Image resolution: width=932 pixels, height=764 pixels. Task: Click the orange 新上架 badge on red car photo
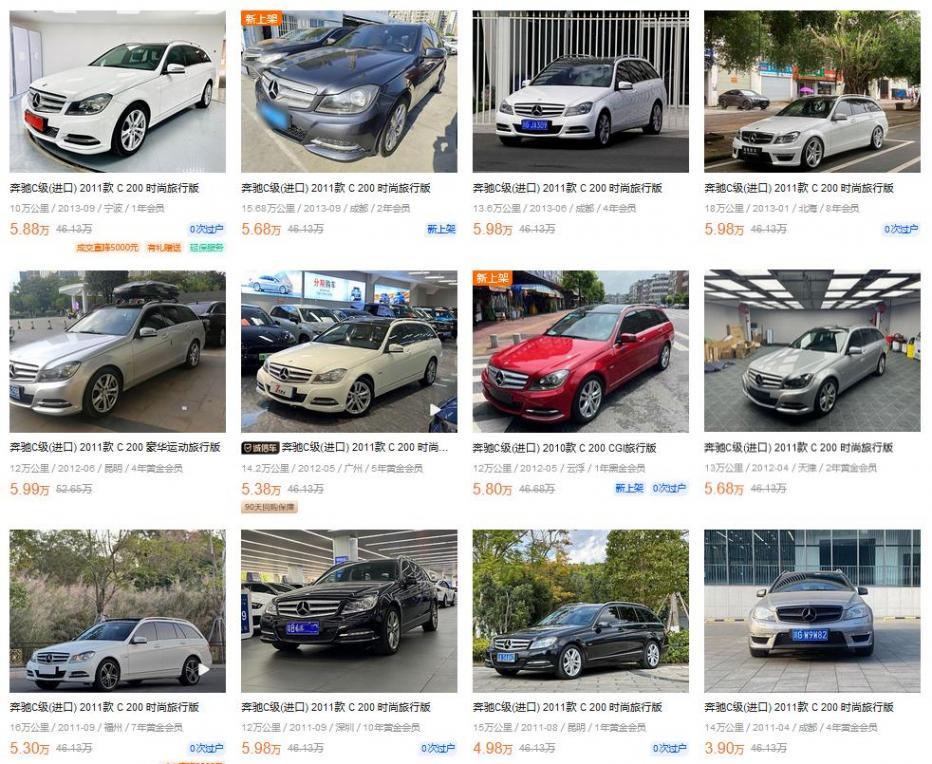pyautogui.click(x=492, y=278)
